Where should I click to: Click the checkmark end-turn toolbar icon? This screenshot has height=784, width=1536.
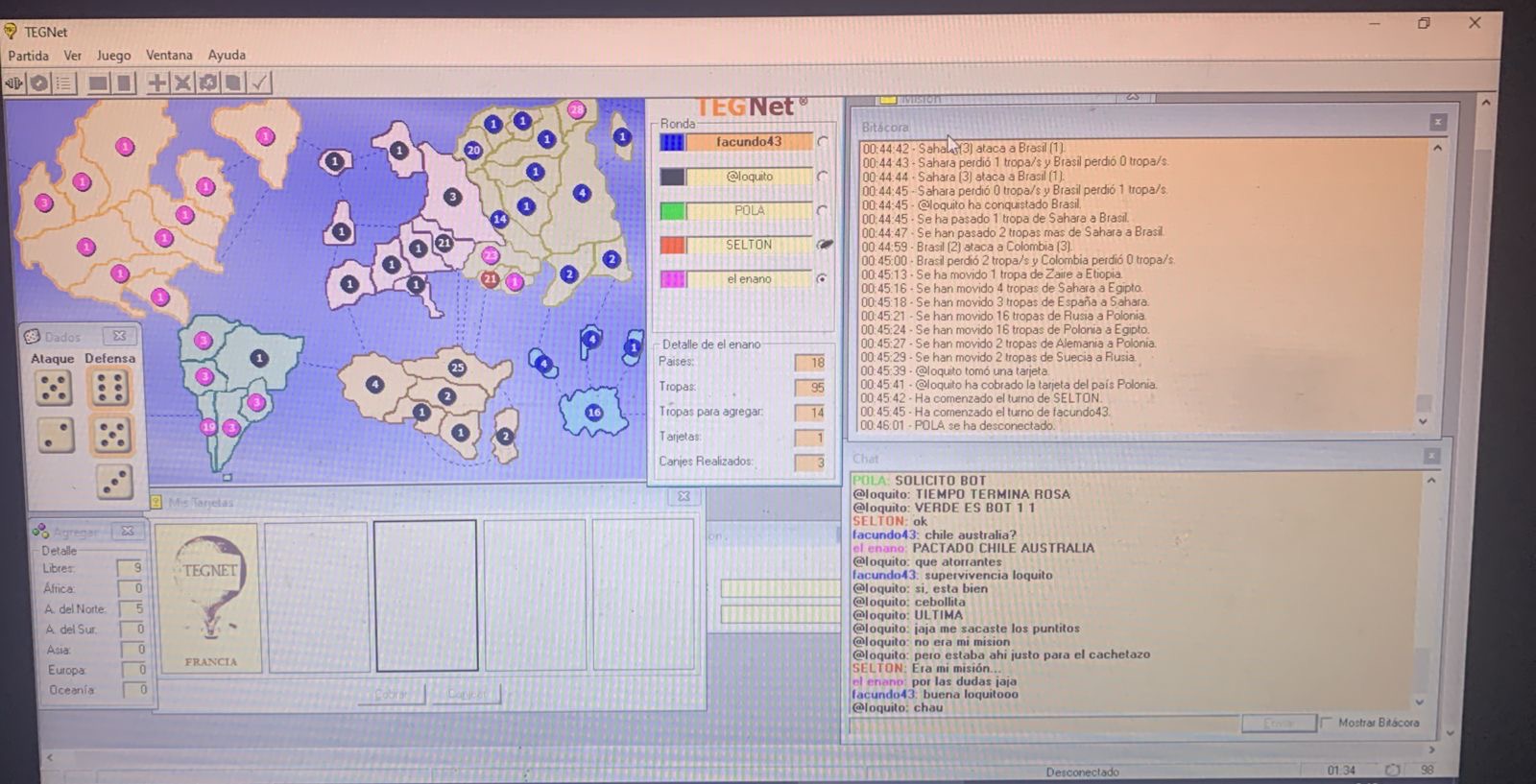pyautogui.click(x=259, y=83)
